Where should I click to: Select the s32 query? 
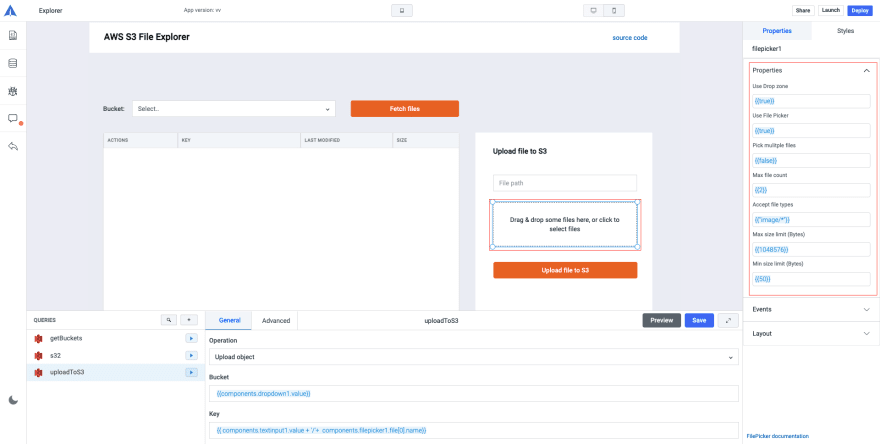point(55,355)
